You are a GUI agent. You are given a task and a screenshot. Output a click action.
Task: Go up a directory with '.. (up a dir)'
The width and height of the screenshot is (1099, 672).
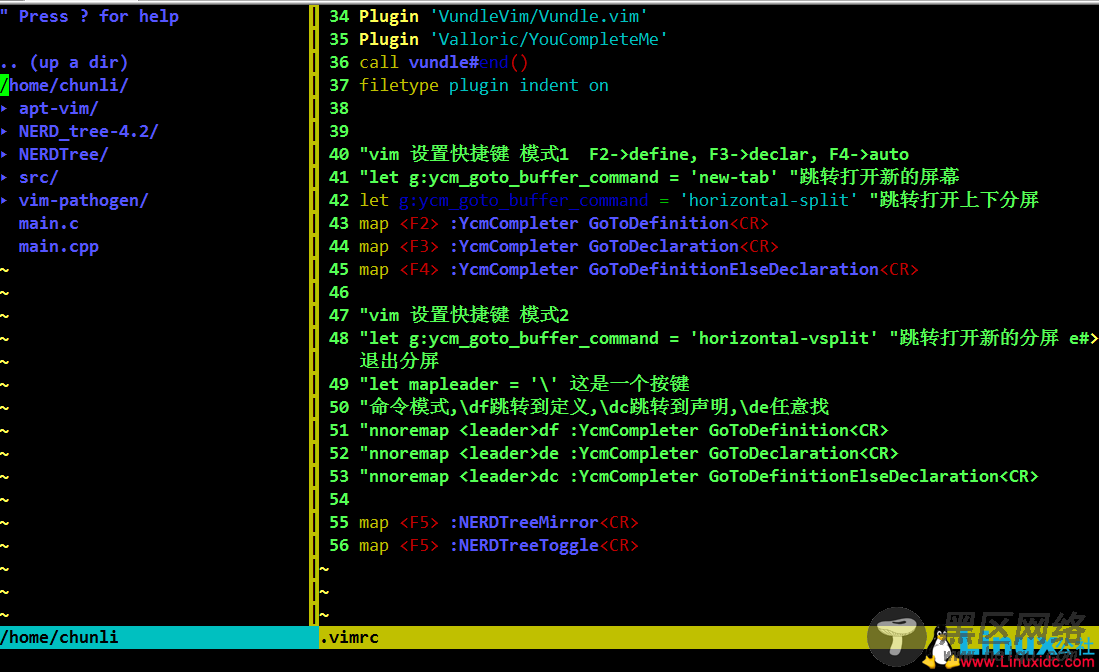[x=64, y=62]
